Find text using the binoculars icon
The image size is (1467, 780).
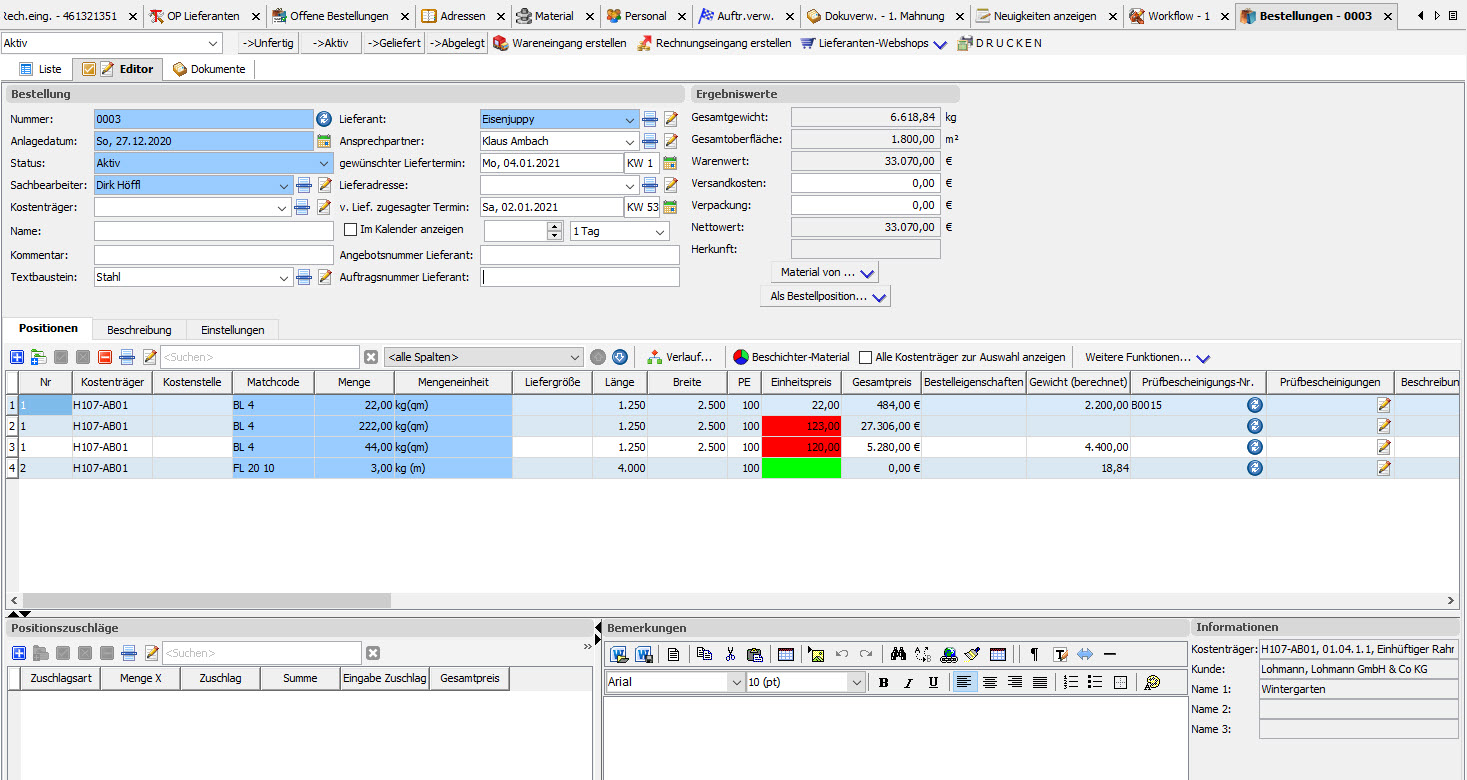[x=898, y=654]
